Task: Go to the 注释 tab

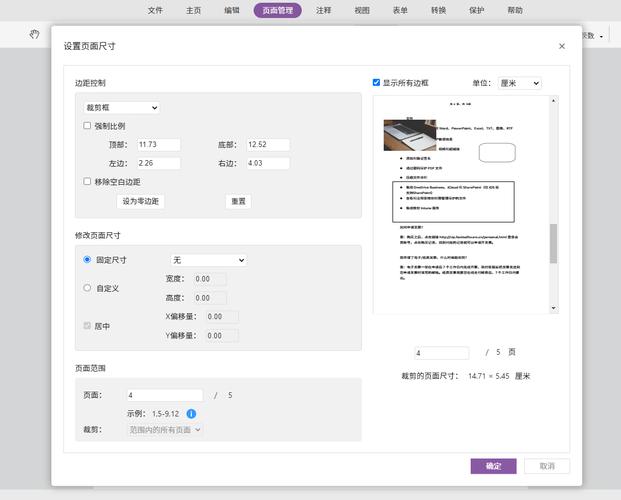Action: (324, 10)
